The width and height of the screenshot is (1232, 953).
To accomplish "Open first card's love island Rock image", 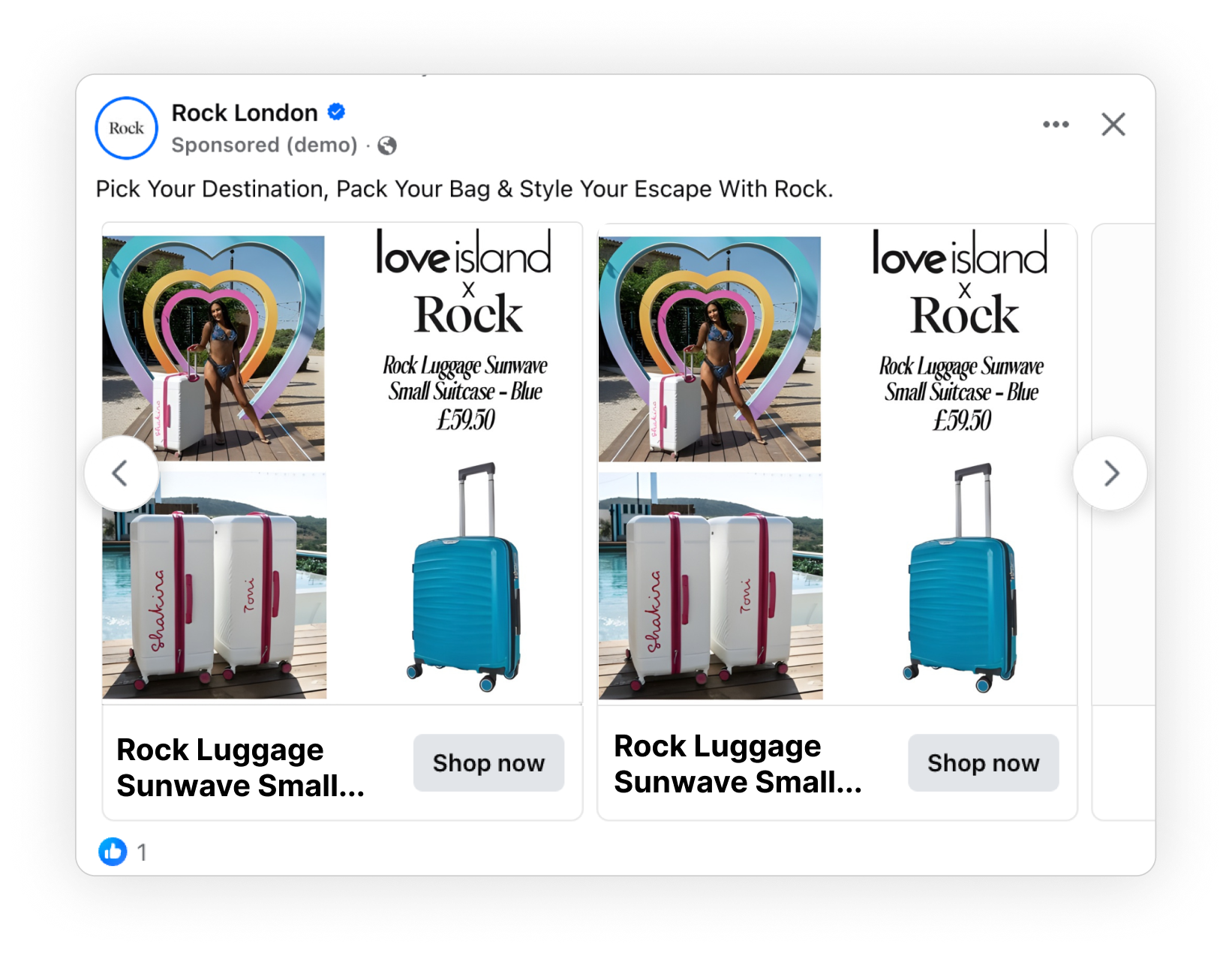I will coord(342,464).
